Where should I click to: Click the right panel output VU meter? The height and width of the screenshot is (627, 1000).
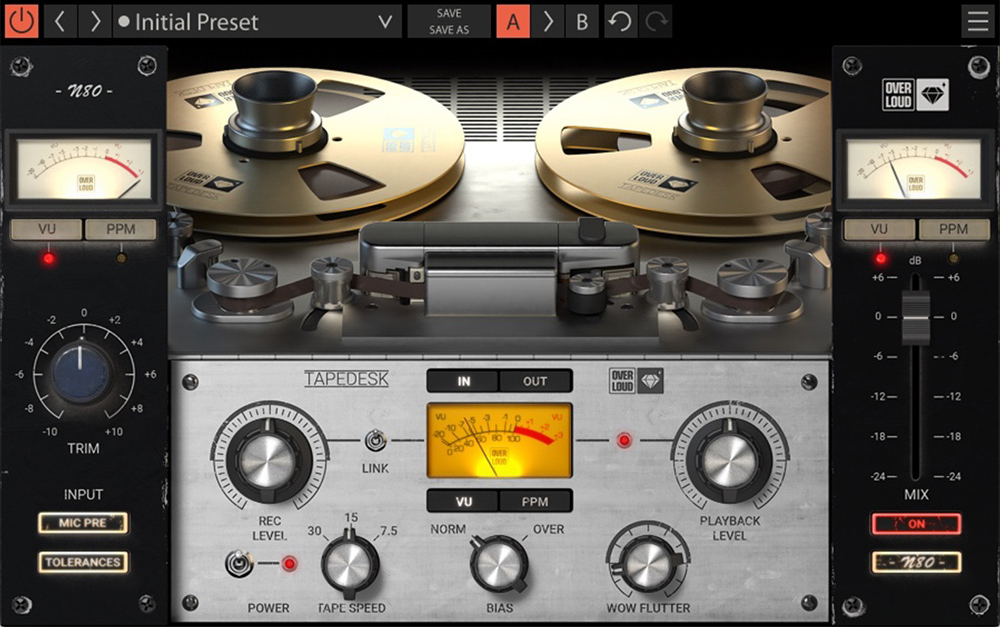pos(913,169)
